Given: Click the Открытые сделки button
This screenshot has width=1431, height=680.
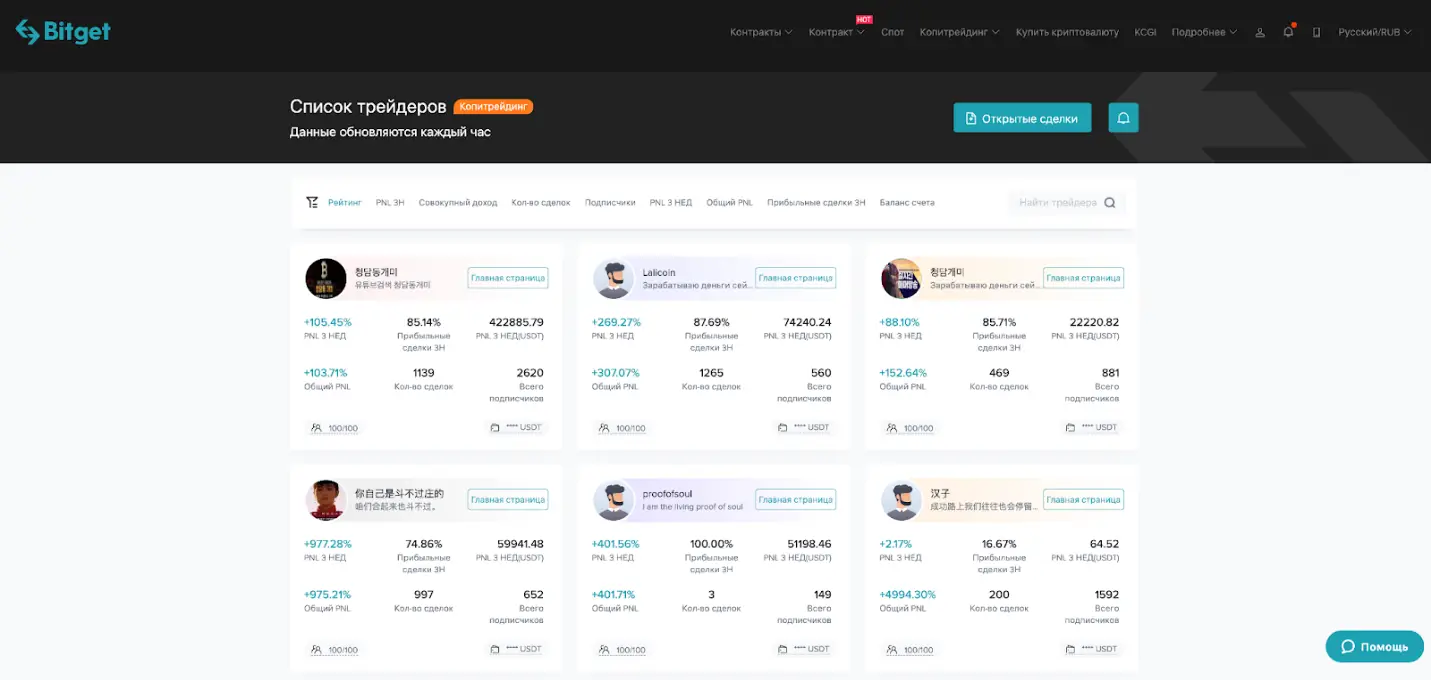Looking at the screenshot, I should (x=1022, y=118).
